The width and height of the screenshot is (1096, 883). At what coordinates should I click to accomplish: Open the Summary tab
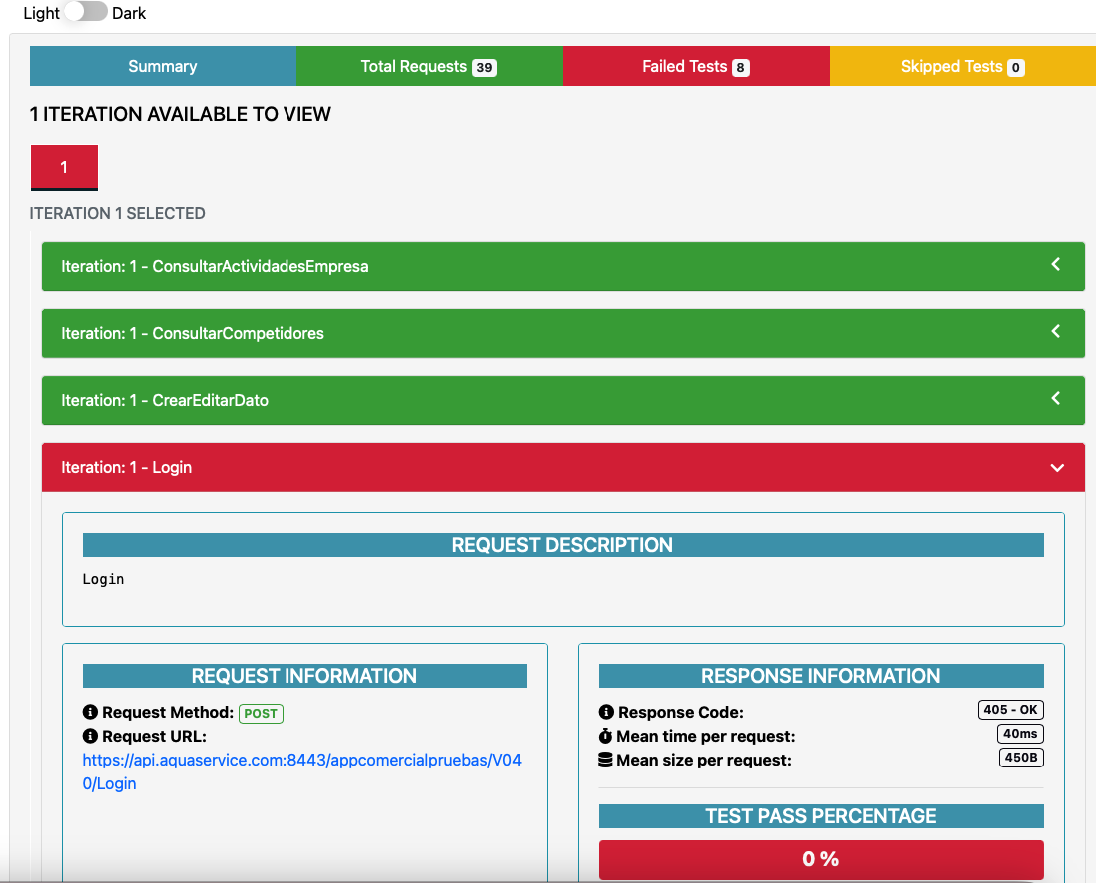[x=162, y=66]
